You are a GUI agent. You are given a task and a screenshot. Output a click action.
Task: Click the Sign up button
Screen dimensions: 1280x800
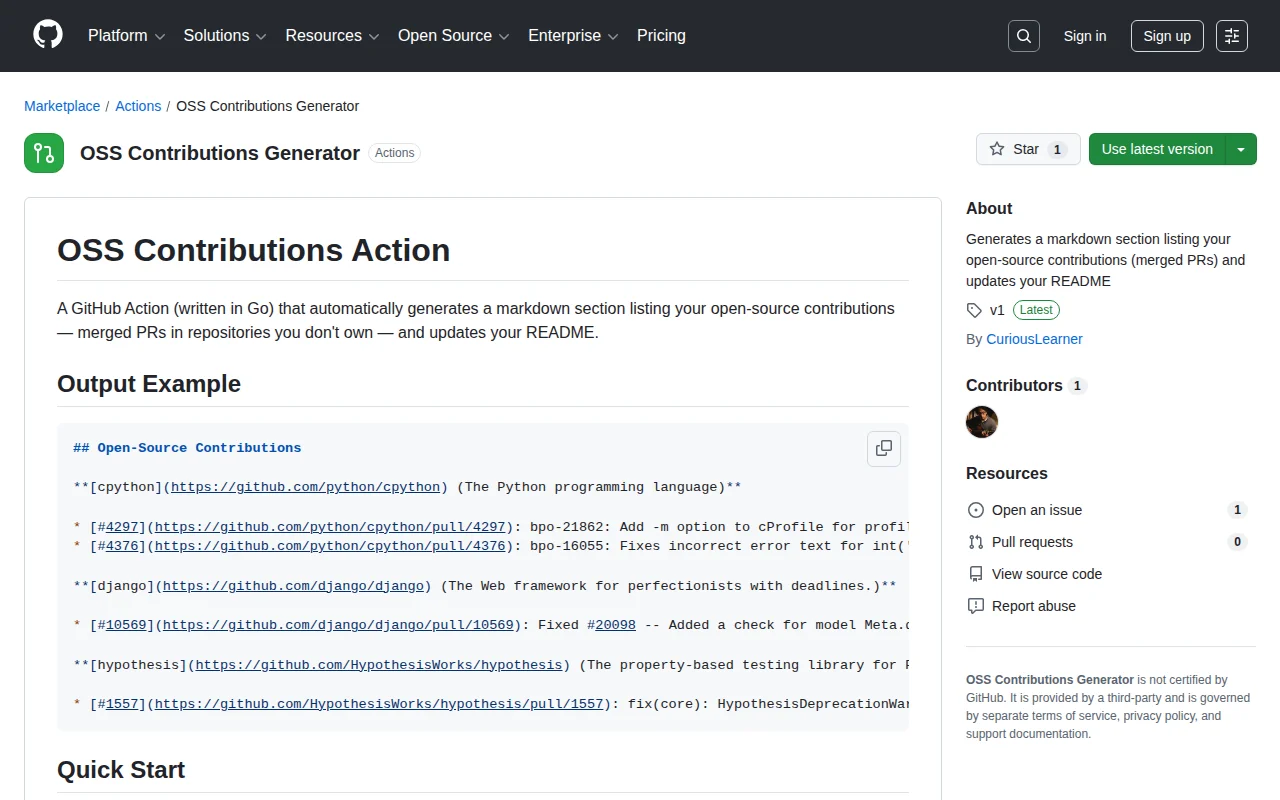point(1167,36)
